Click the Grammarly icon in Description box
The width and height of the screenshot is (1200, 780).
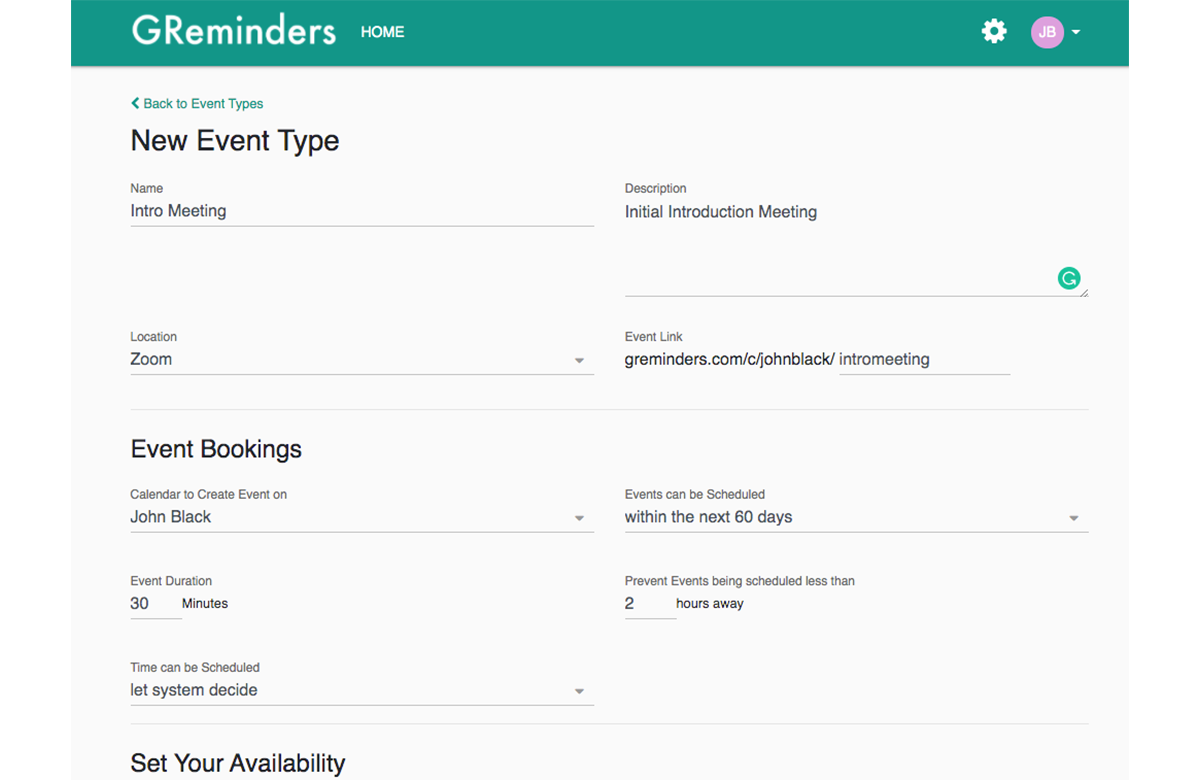coord(1069,279)
